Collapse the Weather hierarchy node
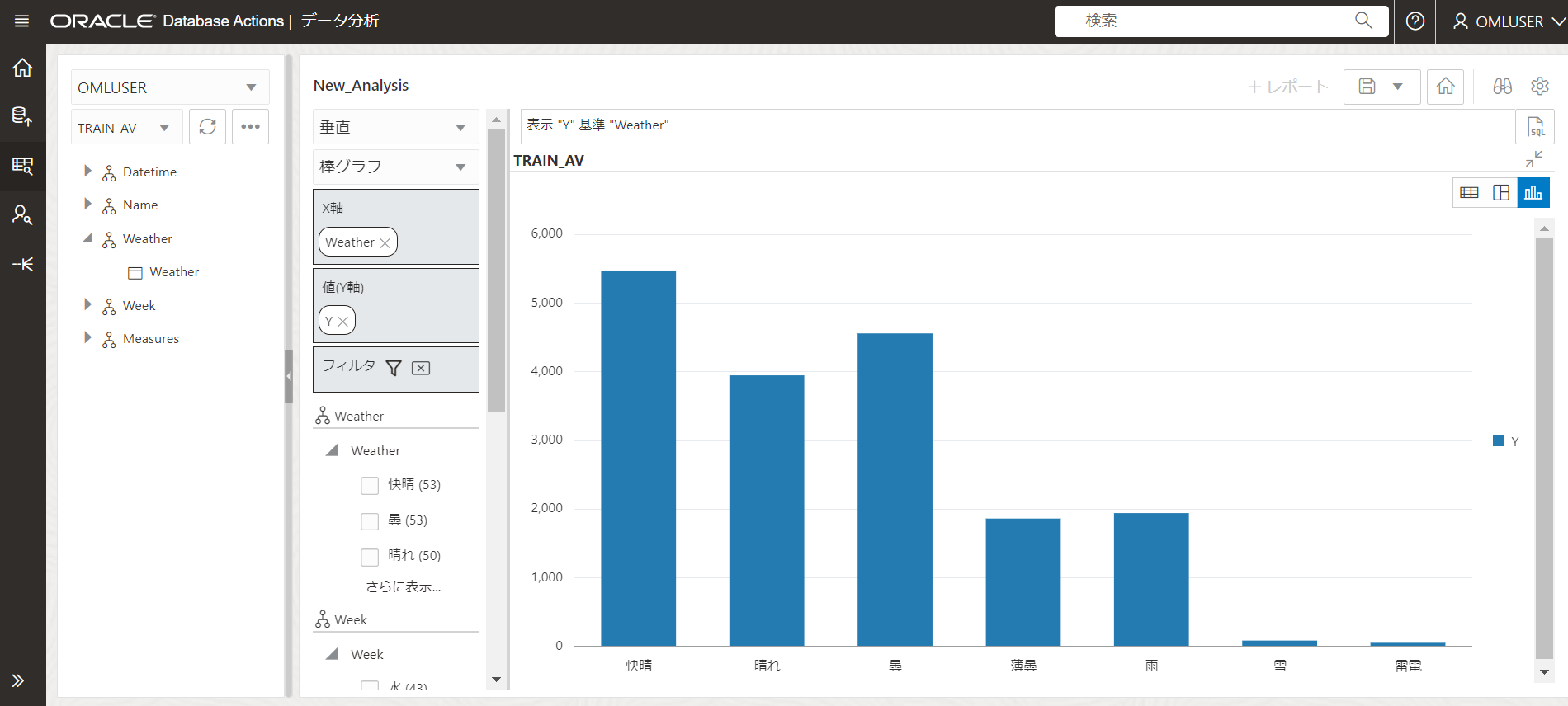Viewport: 1568px width, 706px height. 87,238
